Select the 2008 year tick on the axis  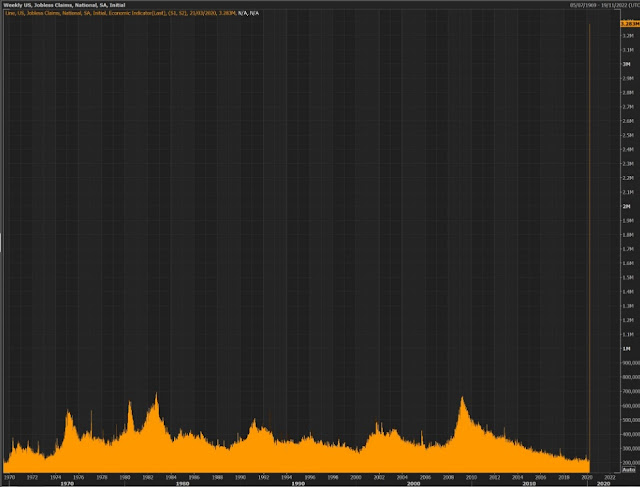(448, 477)
